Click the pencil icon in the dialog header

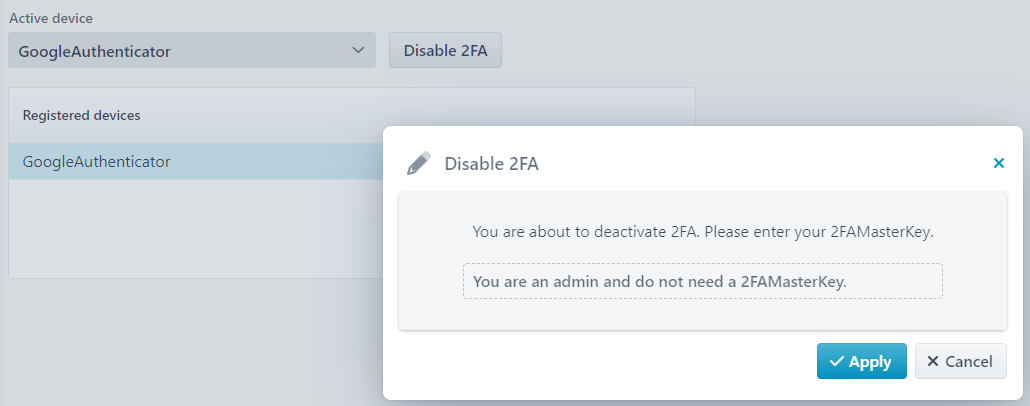click(418, 163)
